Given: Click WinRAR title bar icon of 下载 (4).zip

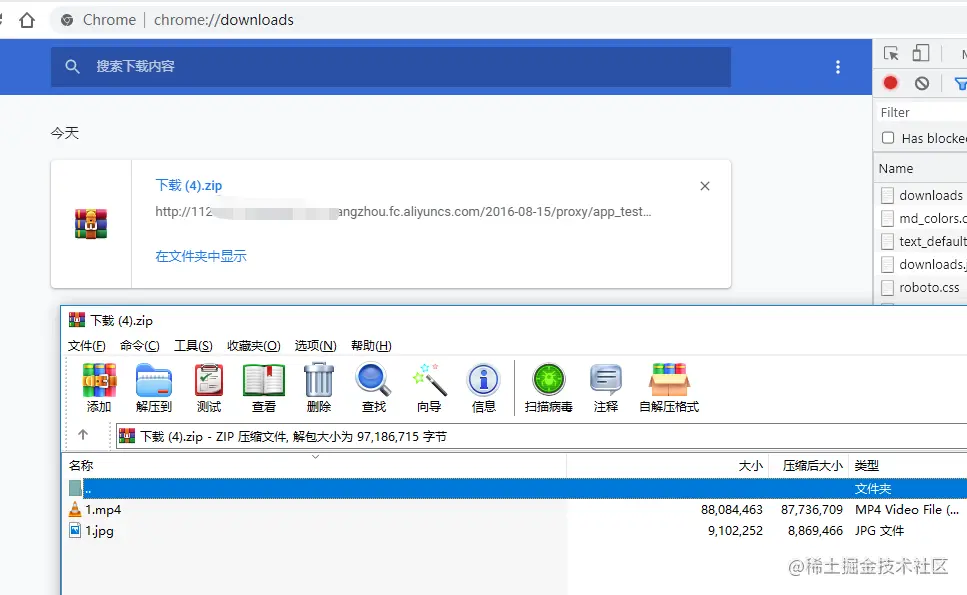Looking at the screenshot, I should point(77,320).
